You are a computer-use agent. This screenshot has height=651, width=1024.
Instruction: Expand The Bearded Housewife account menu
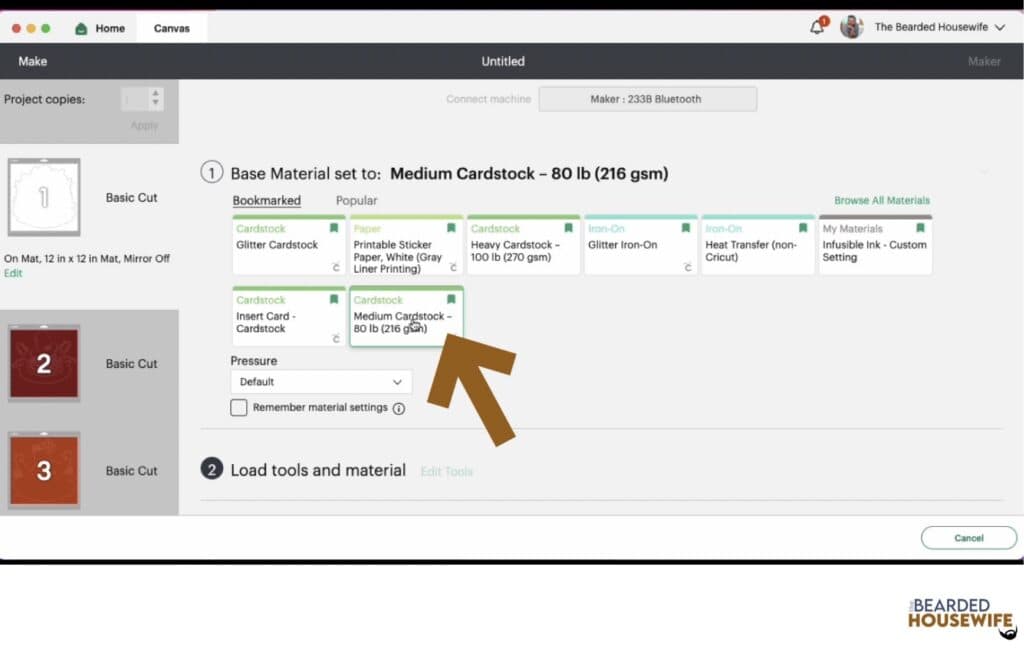pos(999,28)
